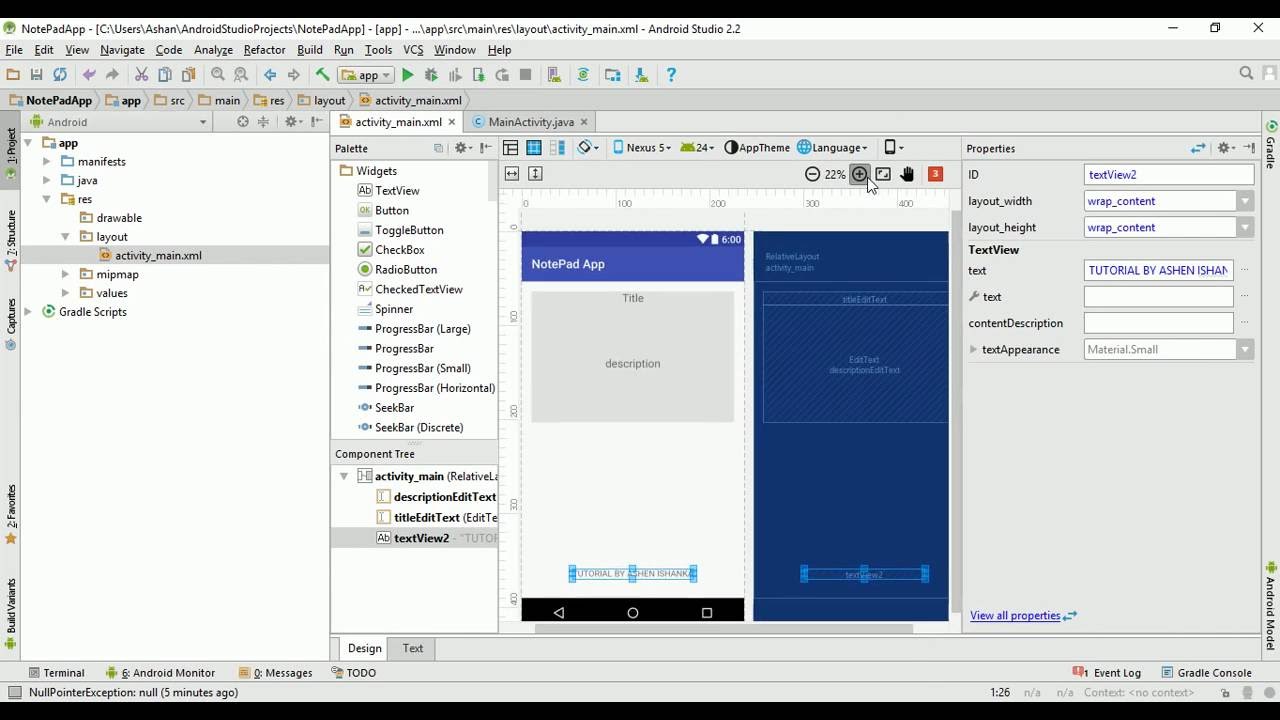The image size is (1280, 720).
Task: Expand Gradle Scripts node
Action: pyautogui.click(x=28, y=312)
